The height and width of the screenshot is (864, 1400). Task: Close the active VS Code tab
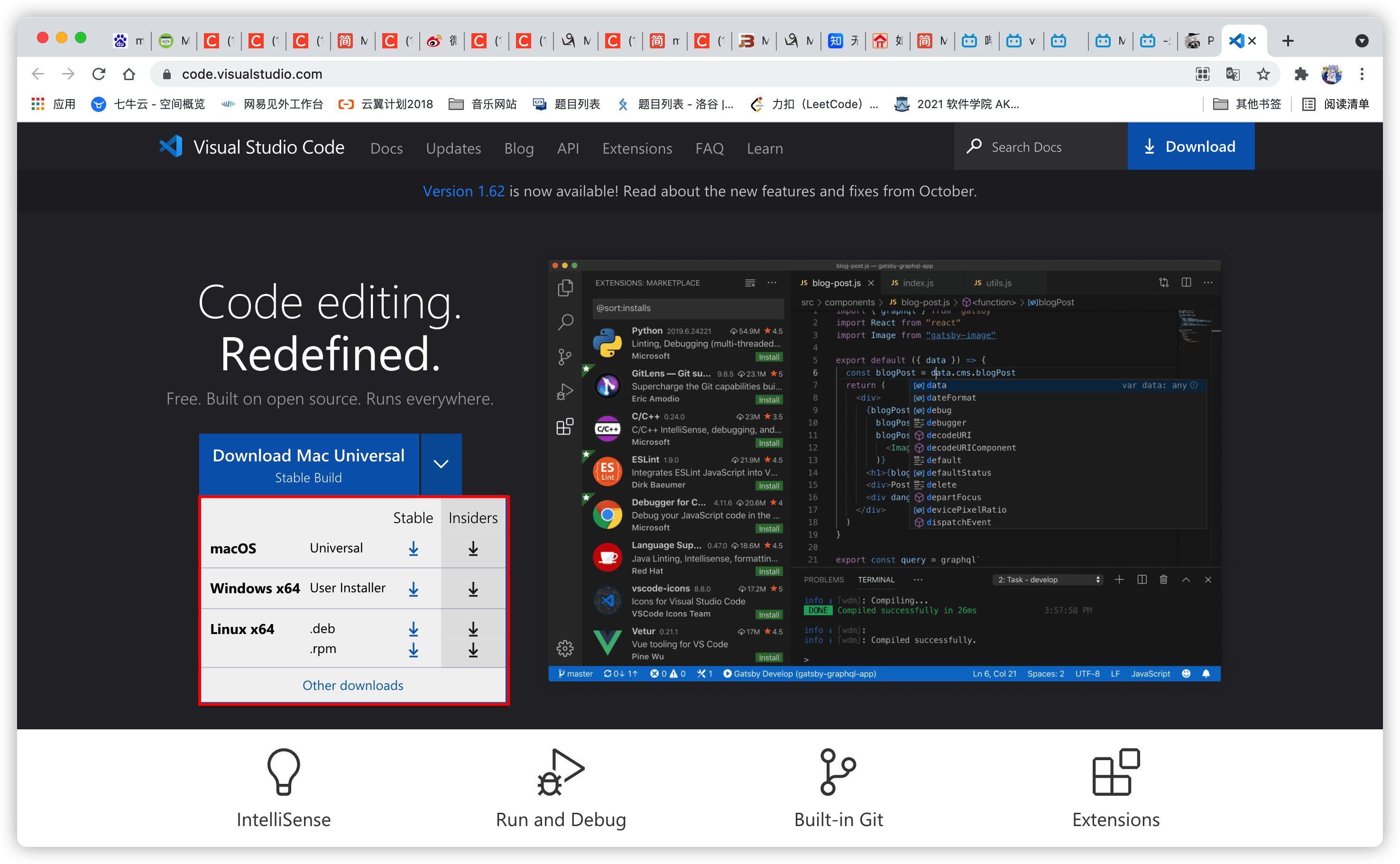[x=1252, y=41]
